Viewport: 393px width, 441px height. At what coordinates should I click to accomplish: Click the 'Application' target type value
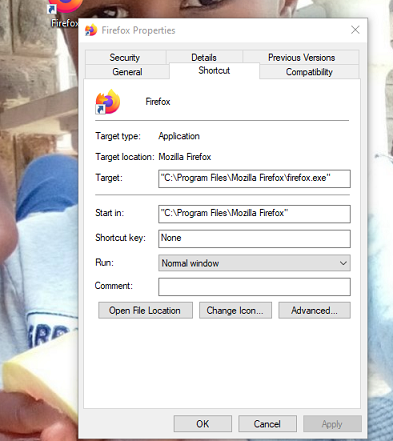tap(179, 136)
